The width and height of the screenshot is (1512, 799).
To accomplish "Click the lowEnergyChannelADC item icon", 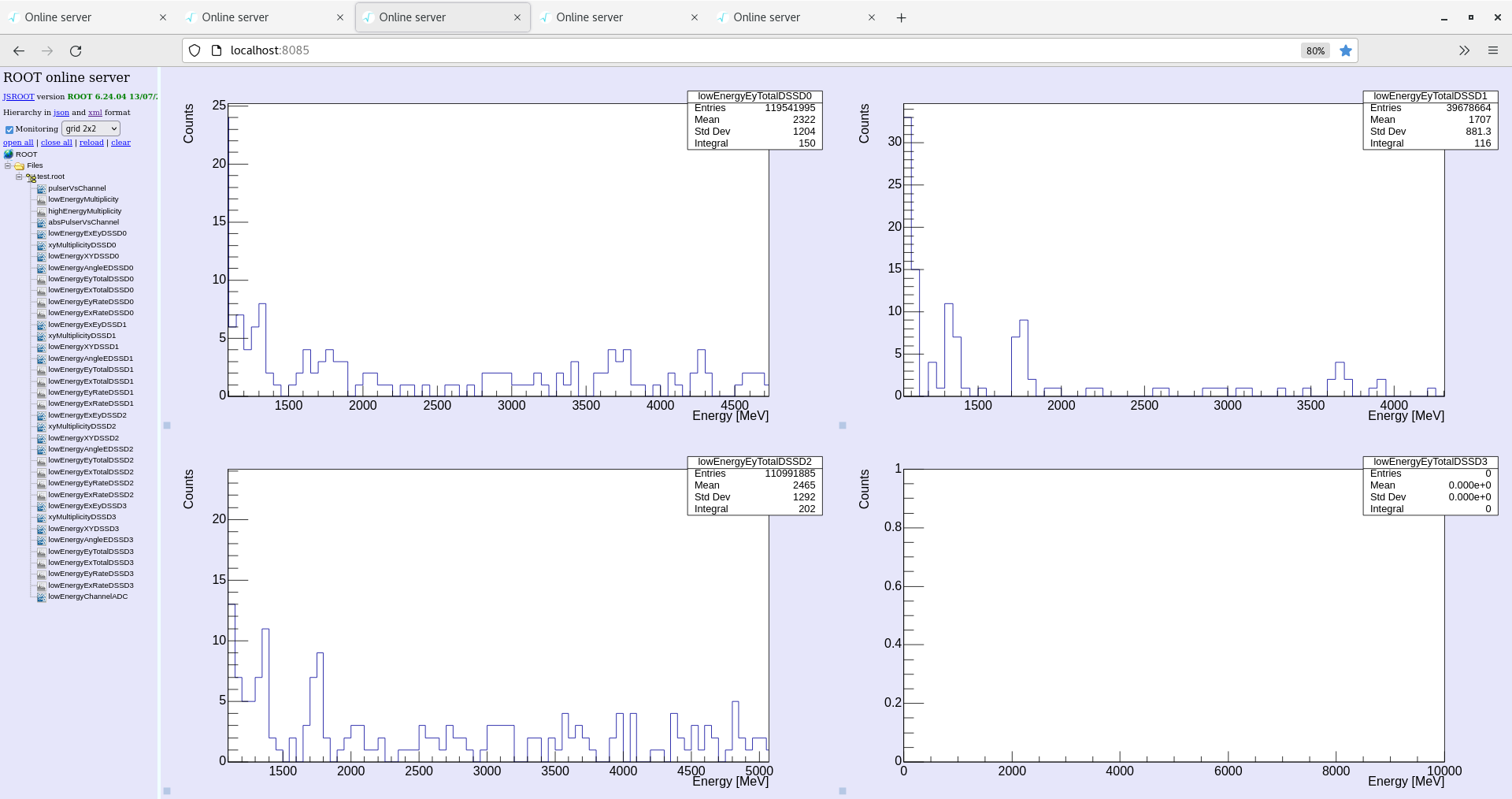I will coord(40,596).
